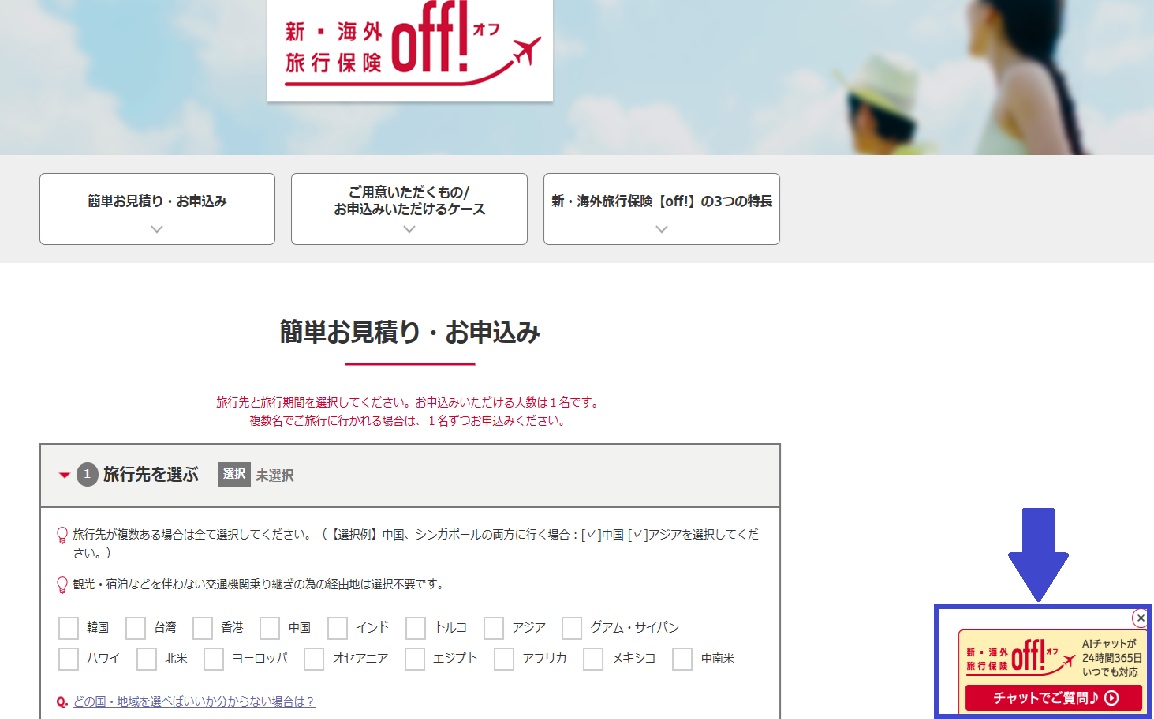1154x719 pixels.
Task: Click the 選択 badge in section header
Action: pos(234,475)
